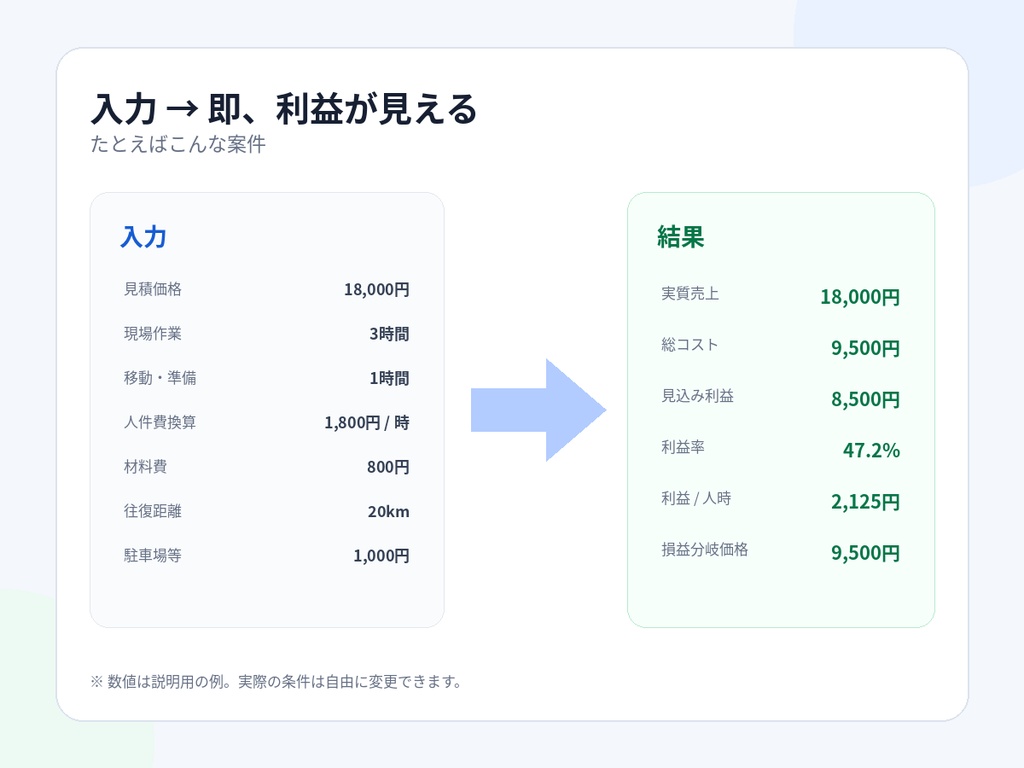Click the 9,500円 value beside 総コスト
Screen dimensions: 1024x768
865,348
